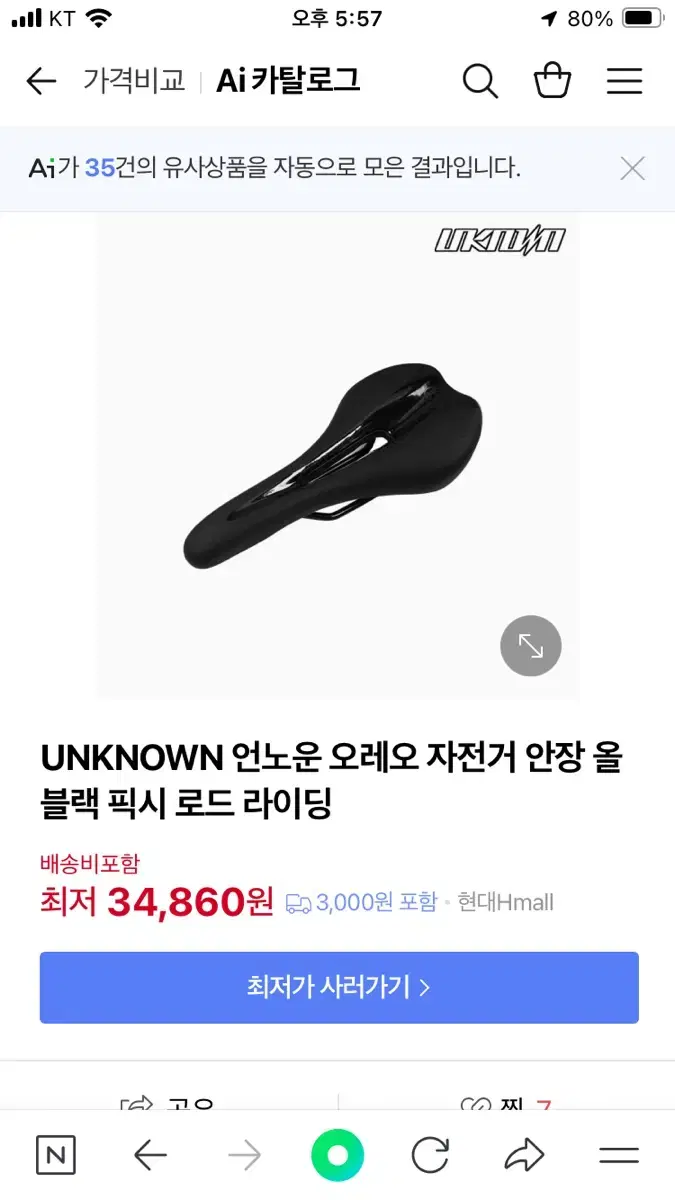The height and width of the screenshot is (1200, 675).
Task: Open Naver home N icon
Action: point(56,1156)
